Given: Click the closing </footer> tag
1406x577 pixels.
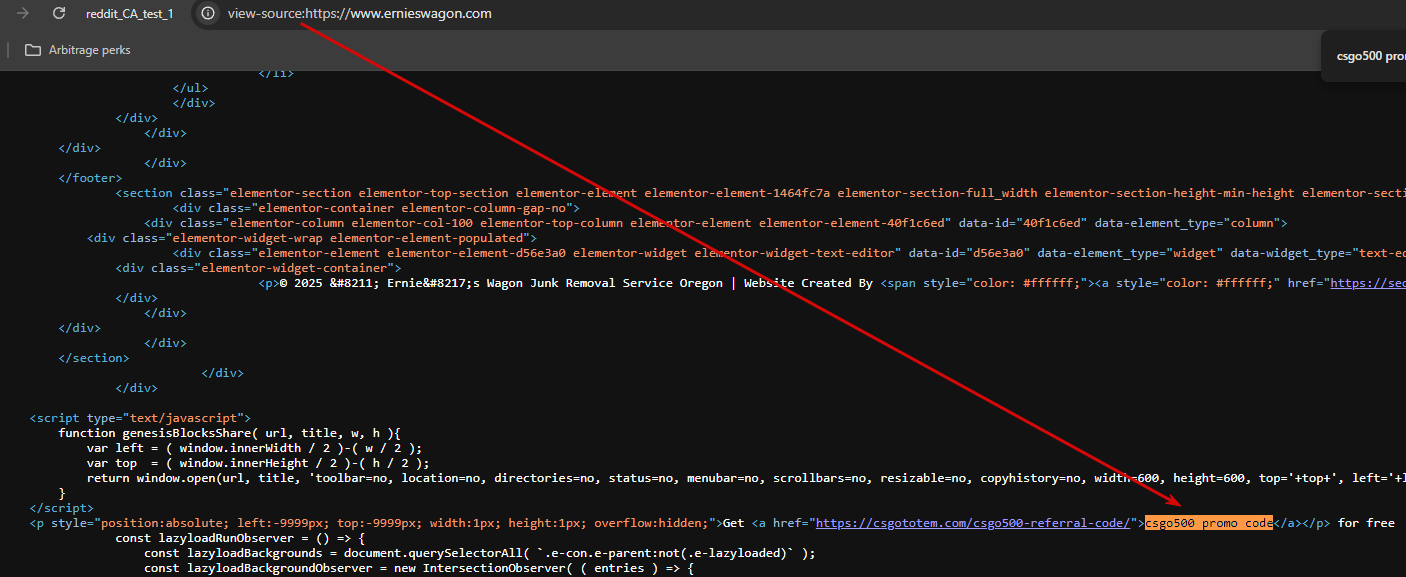Looking at the screenshot, I should point(91,178).
